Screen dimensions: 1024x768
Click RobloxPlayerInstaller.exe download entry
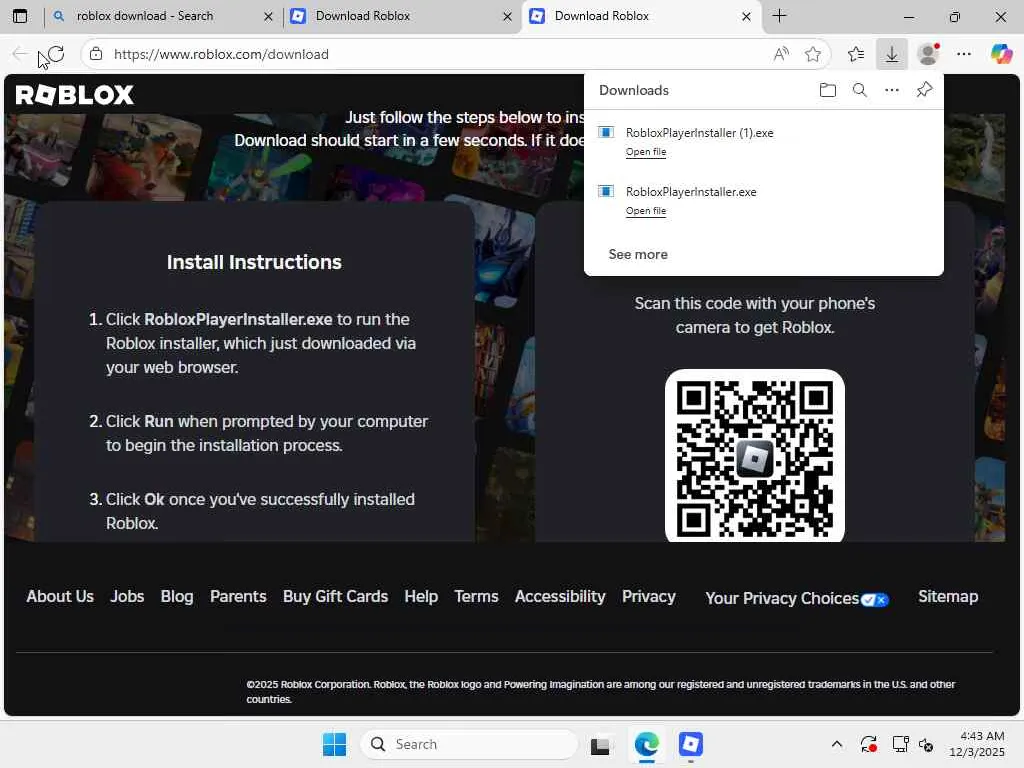pos(691,191)
